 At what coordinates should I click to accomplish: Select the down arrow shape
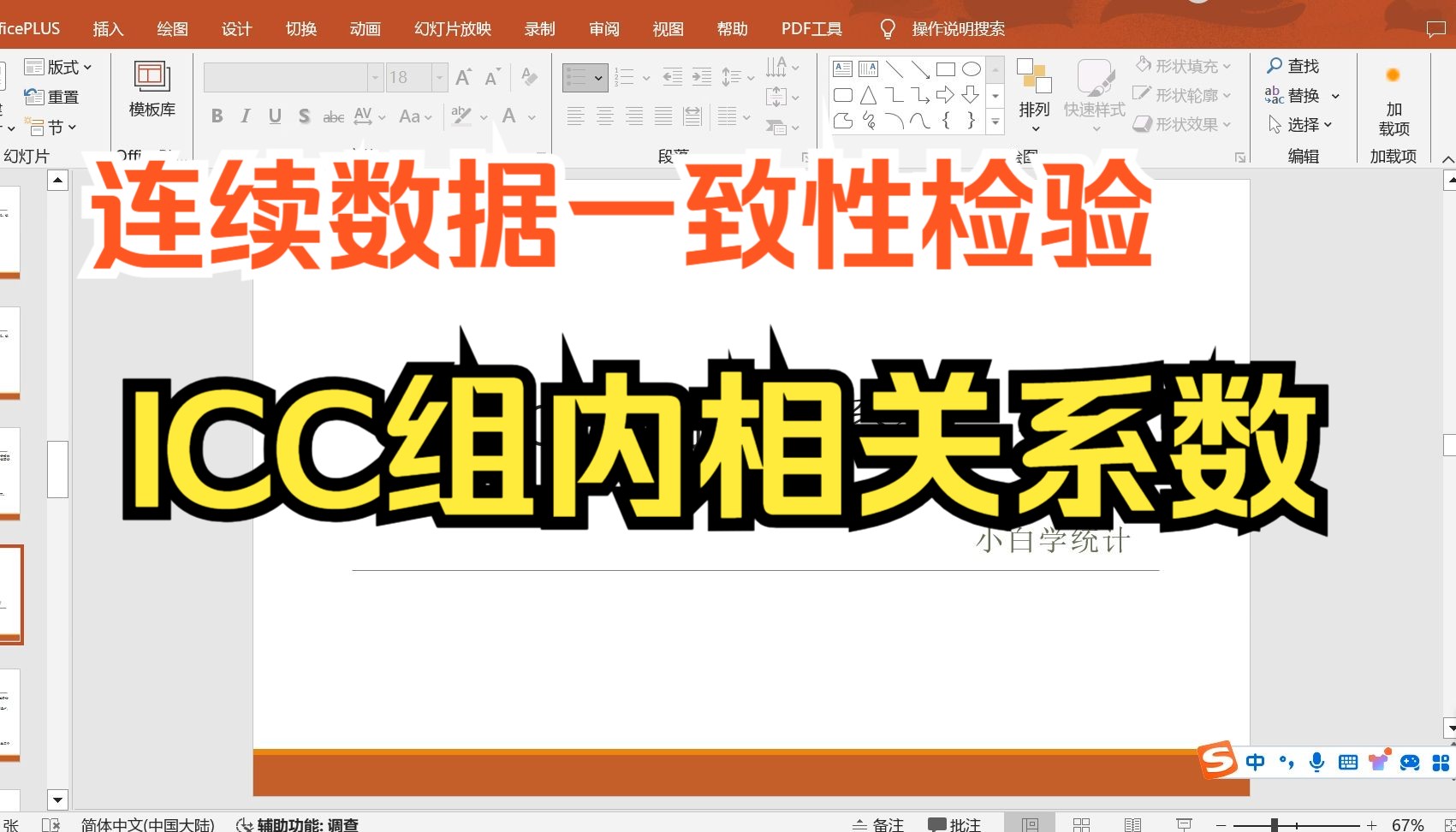[x=972, y=94]
